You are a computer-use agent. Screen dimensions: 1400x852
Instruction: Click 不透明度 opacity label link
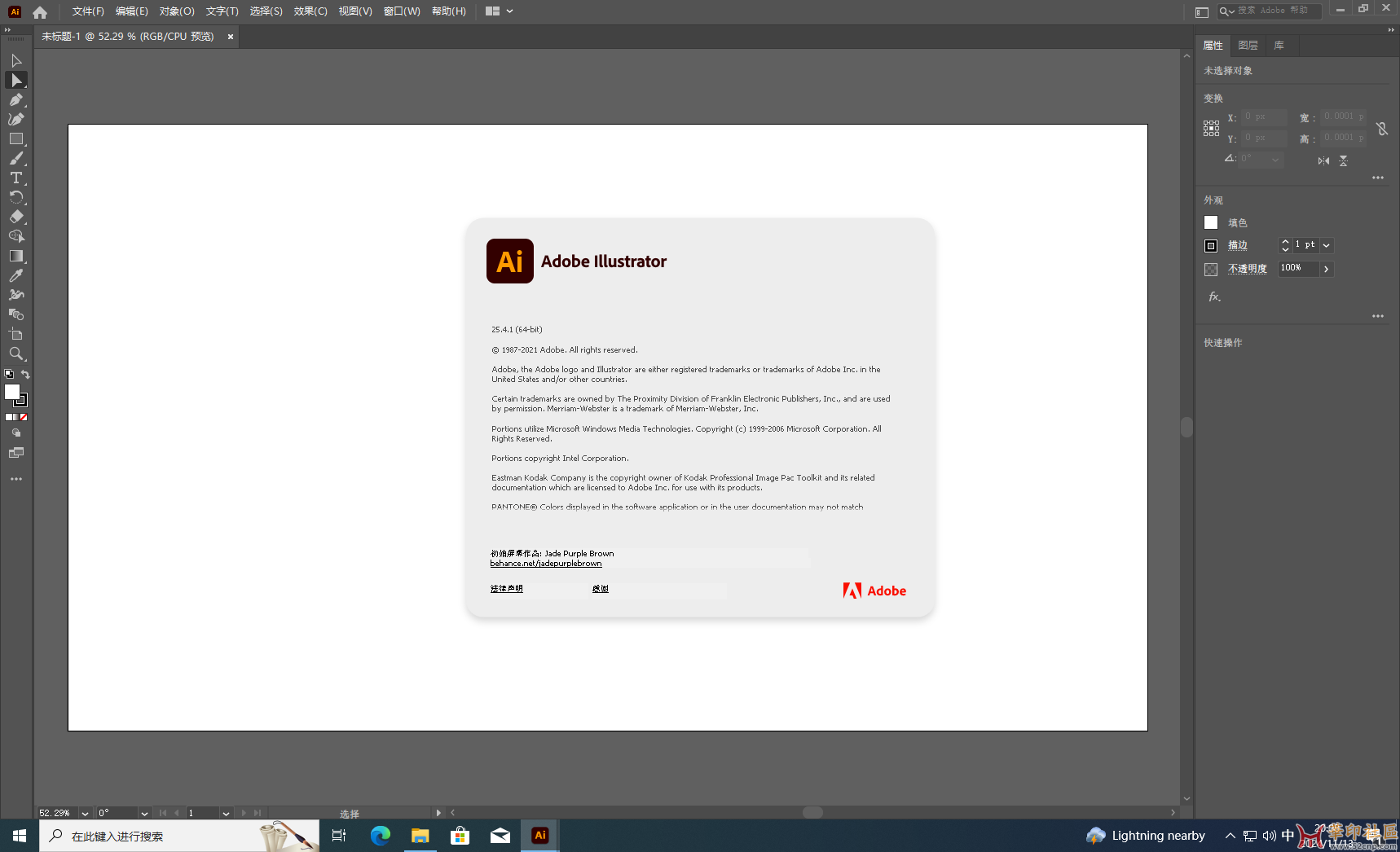pos(1248,269)
